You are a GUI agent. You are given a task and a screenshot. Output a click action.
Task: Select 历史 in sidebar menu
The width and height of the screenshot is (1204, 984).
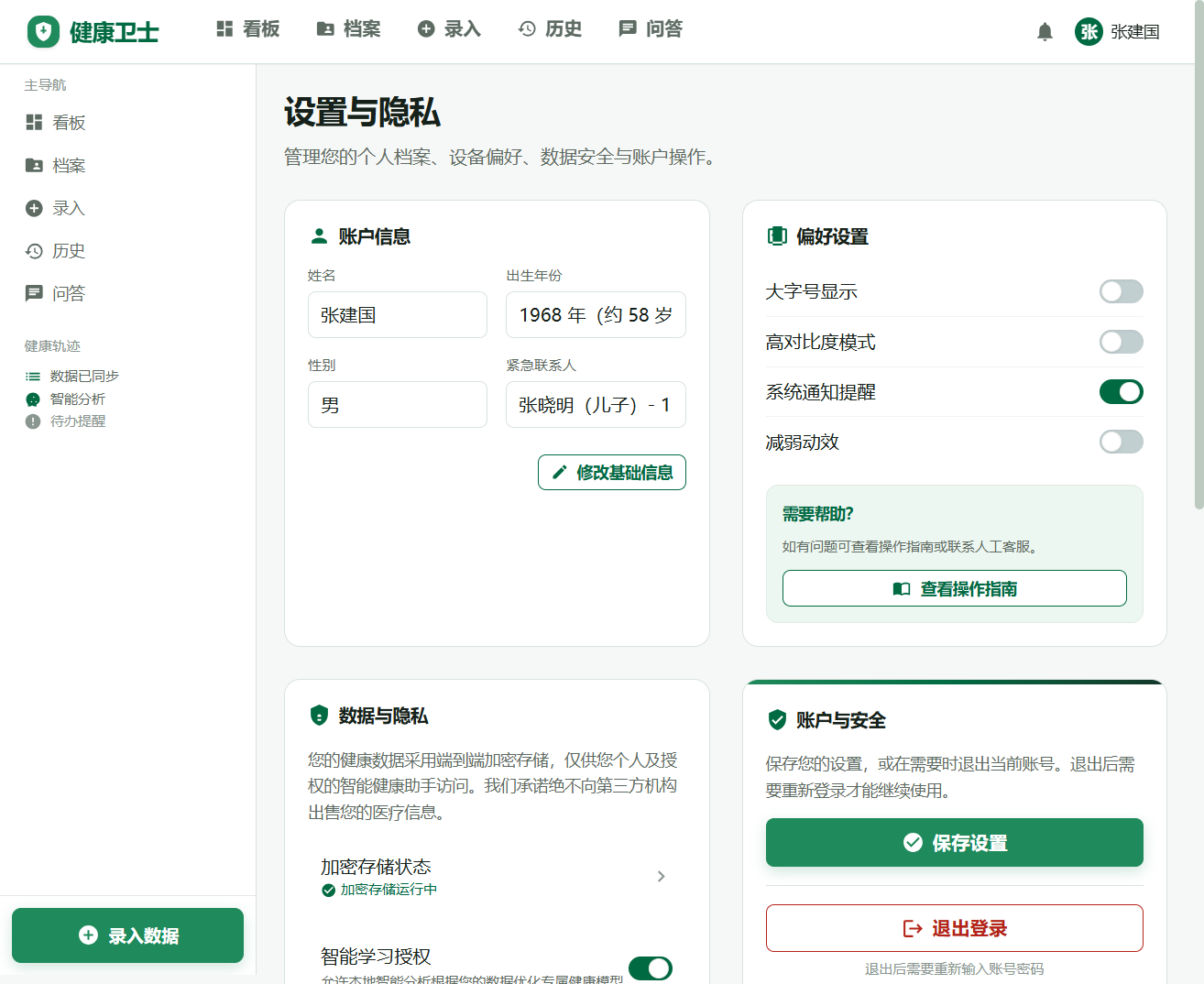tap(127, 251)
